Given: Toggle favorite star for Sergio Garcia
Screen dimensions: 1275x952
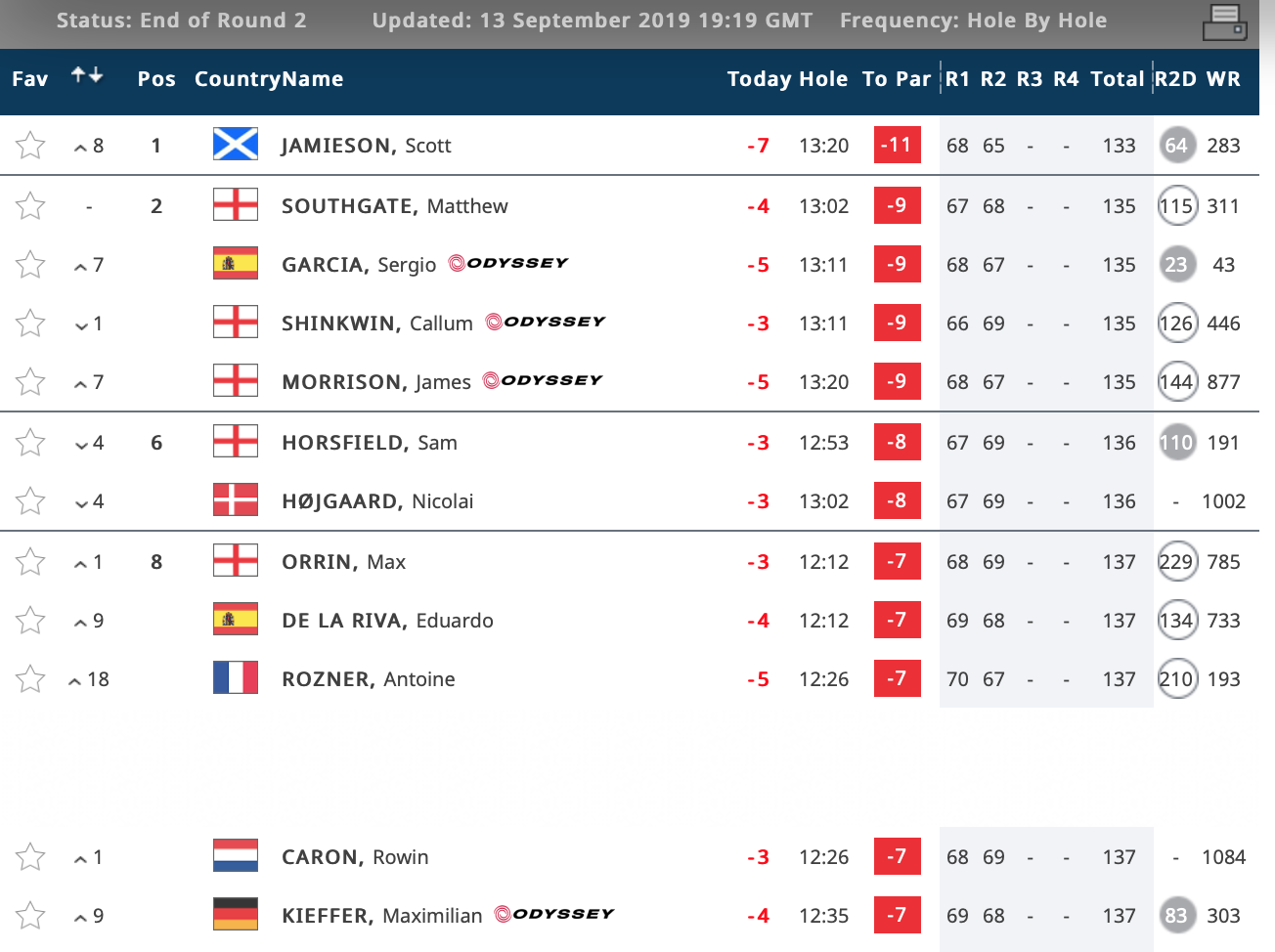Looking at the screenshot, I should click(x=30, y=265).
